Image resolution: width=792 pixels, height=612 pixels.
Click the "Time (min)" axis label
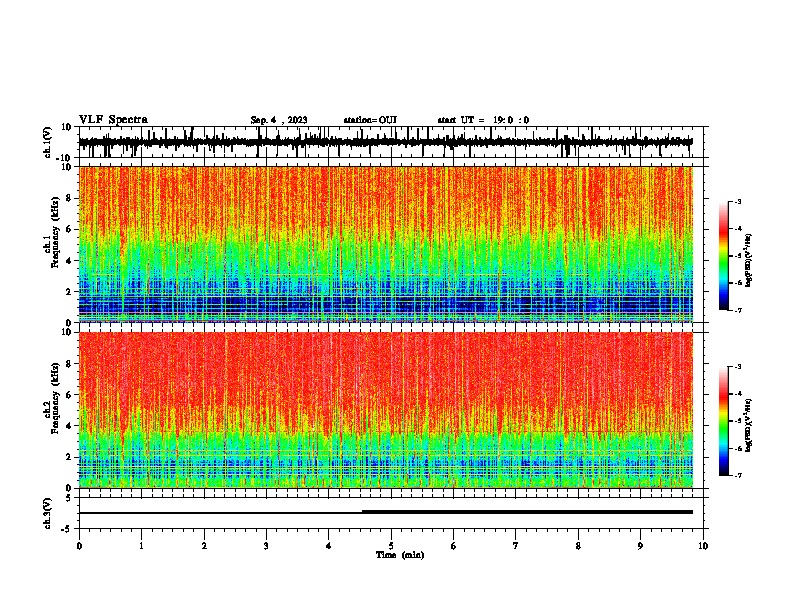tap(400, 555)
